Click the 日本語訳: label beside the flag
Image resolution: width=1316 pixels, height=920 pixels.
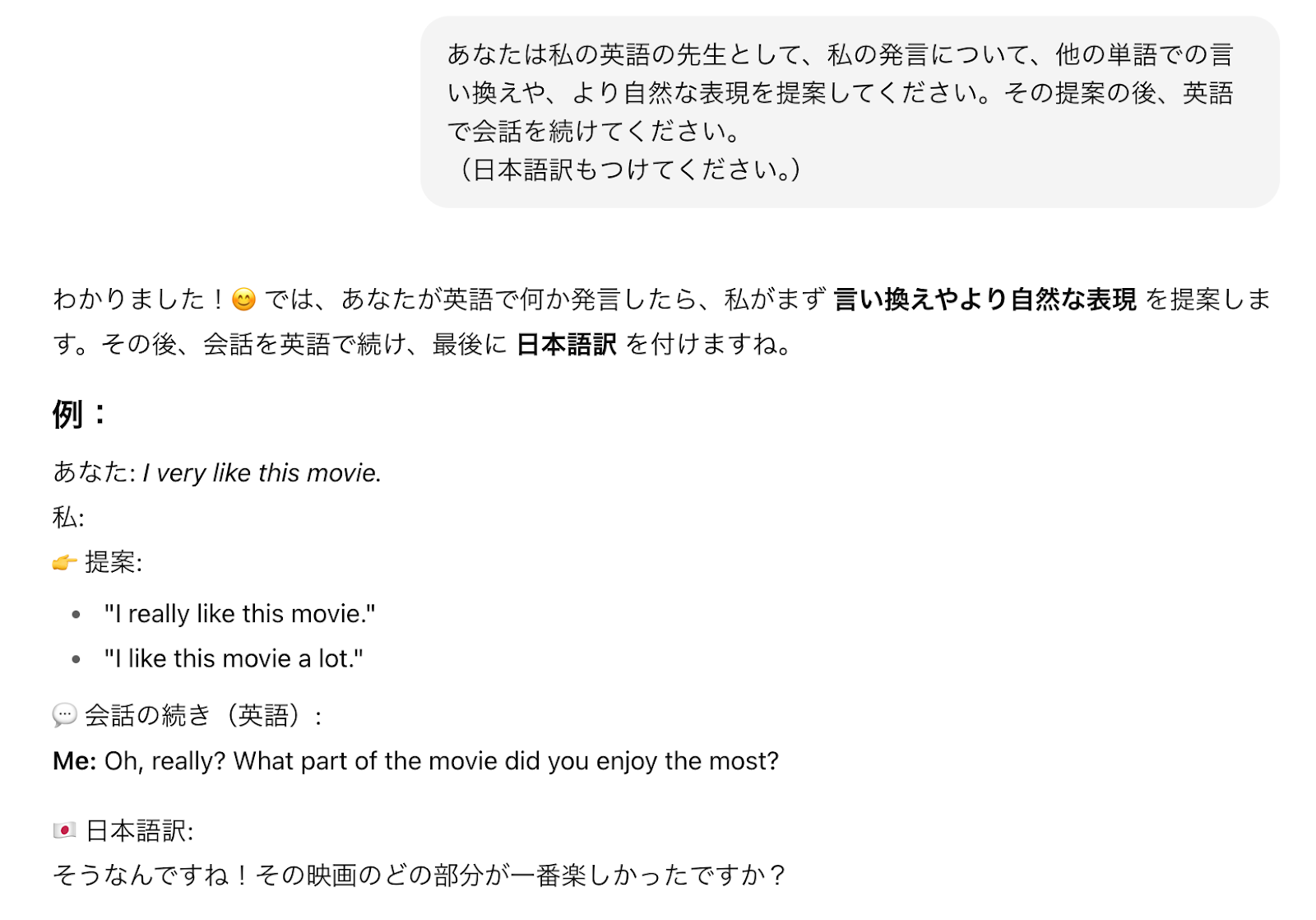tap(140, 831)
